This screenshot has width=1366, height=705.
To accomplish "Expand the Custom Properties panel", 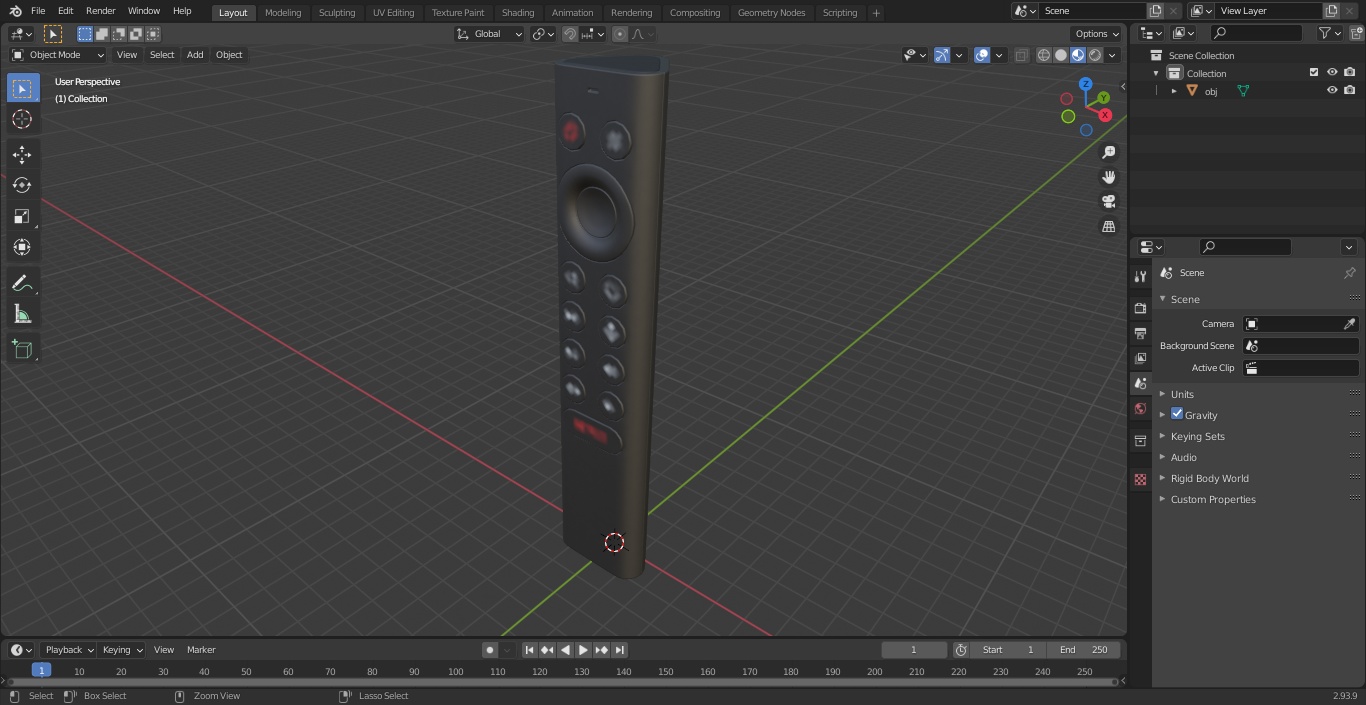I will tap(1213, 499).
